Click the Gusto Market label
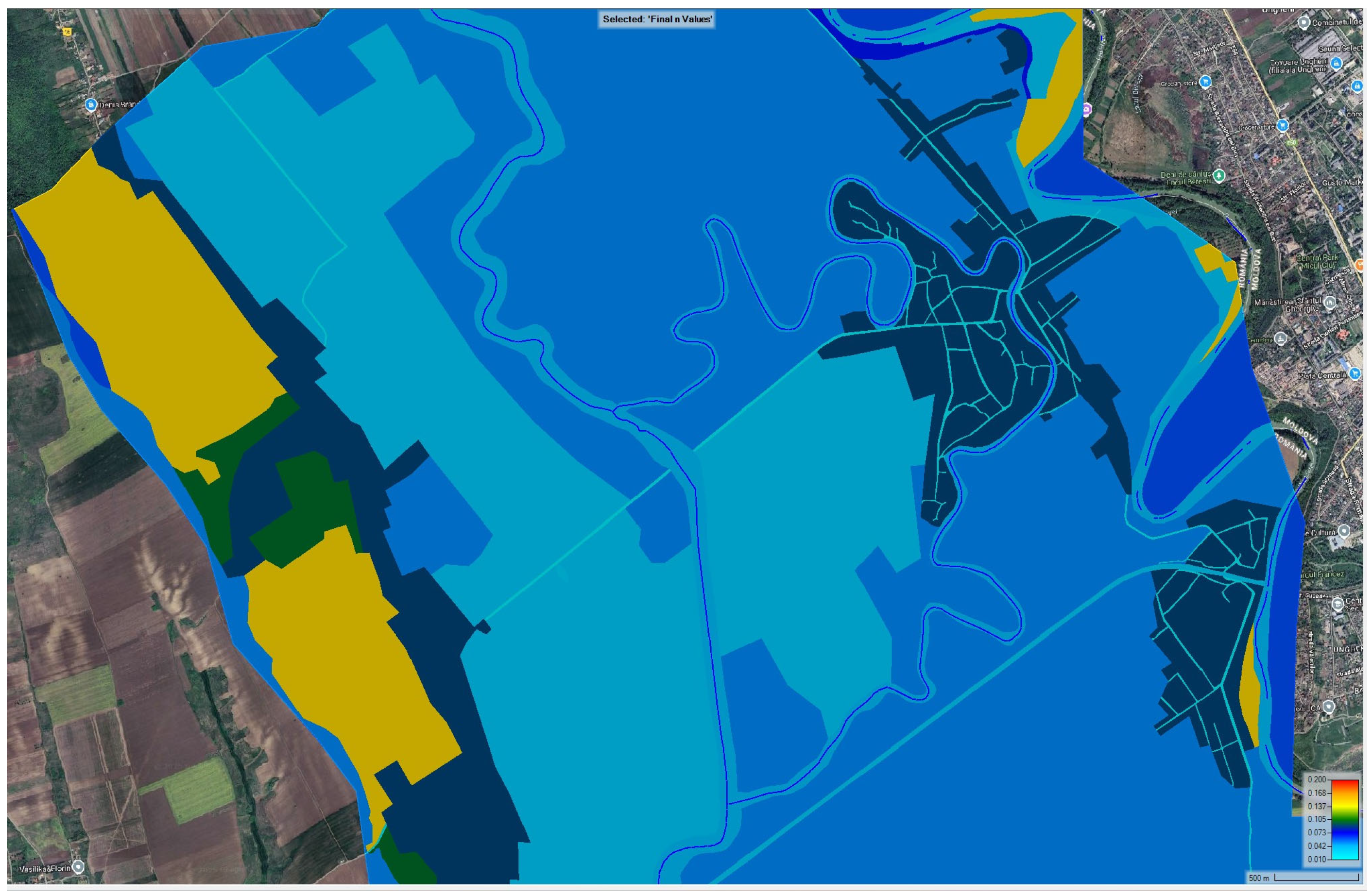This screenshot has width=1372, height=895. tap(1343, 183)
